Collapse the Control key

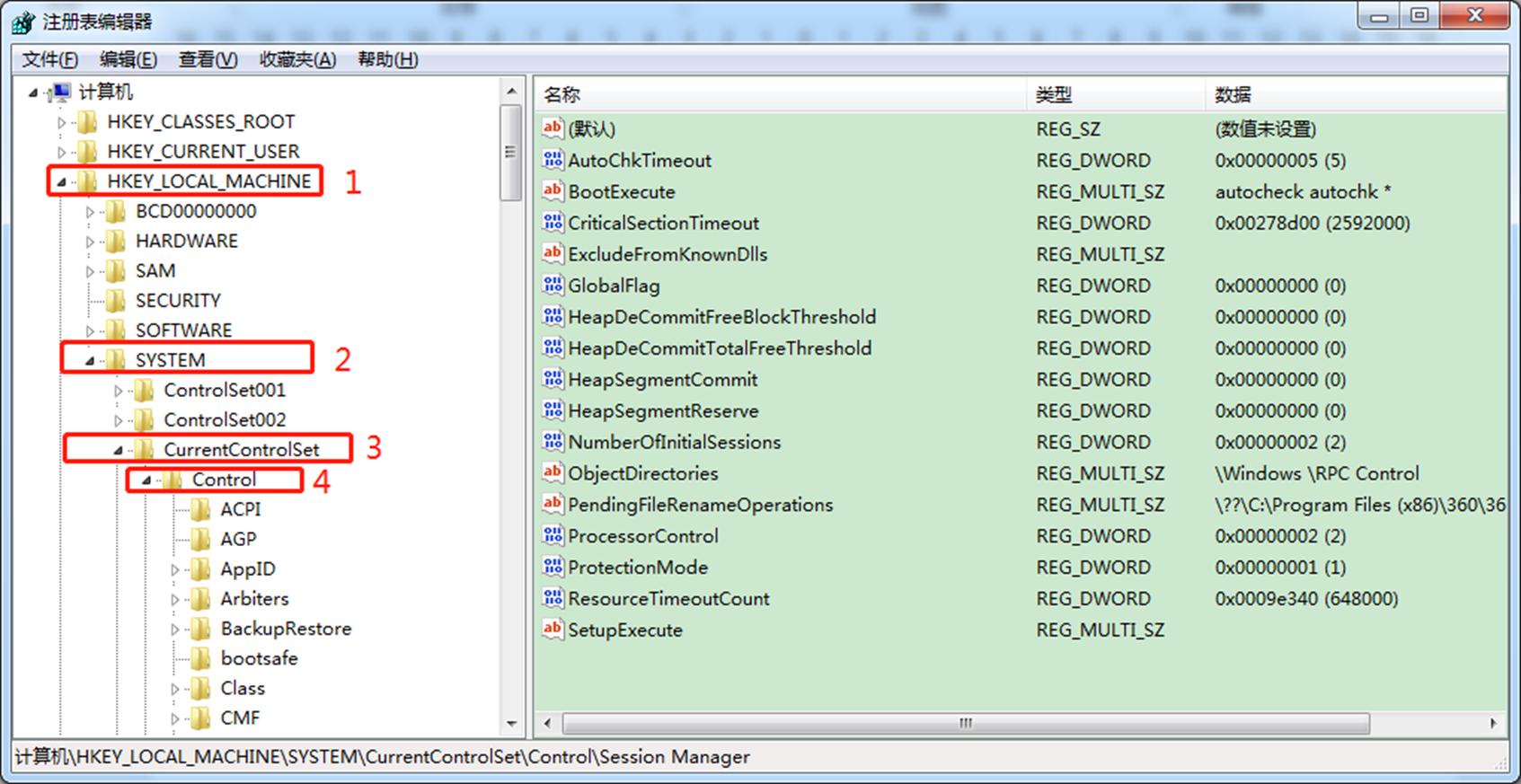pos(146,480)
